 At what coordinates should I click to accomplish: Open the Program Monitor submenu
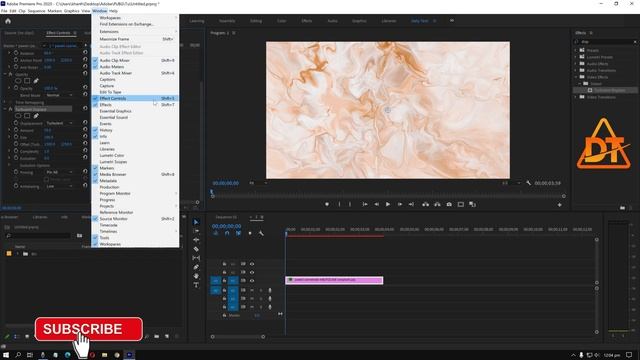coord(135,193)
